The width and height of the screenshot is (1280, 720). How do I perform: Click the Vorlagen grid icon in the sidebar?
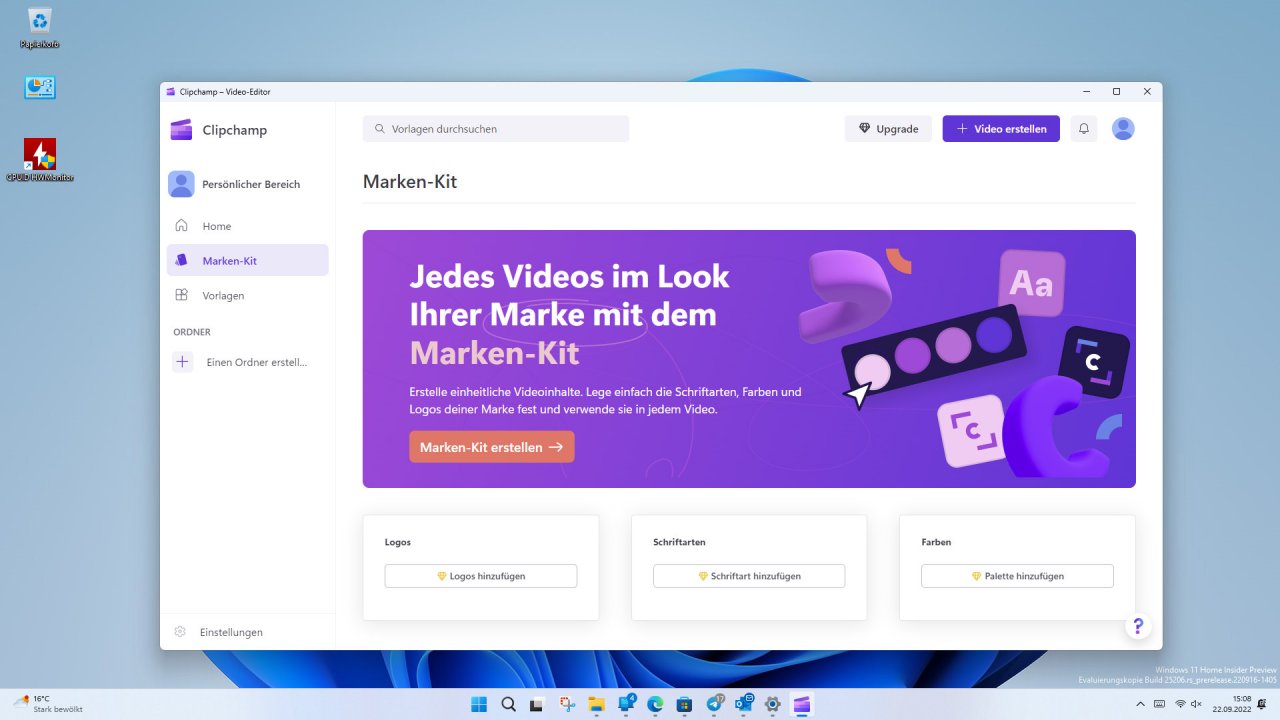coord(181,295)
